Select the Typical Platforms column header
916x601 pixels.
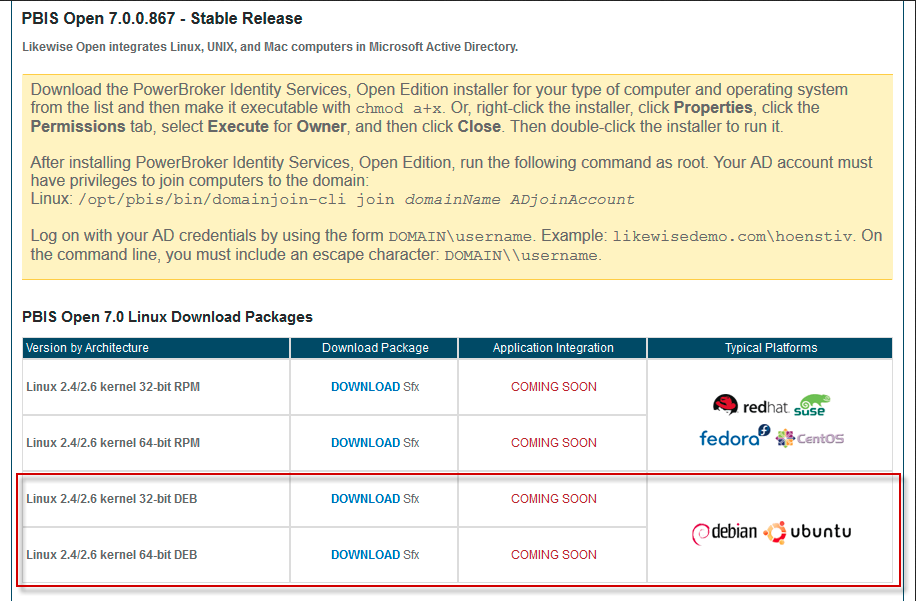pos(770,348)
